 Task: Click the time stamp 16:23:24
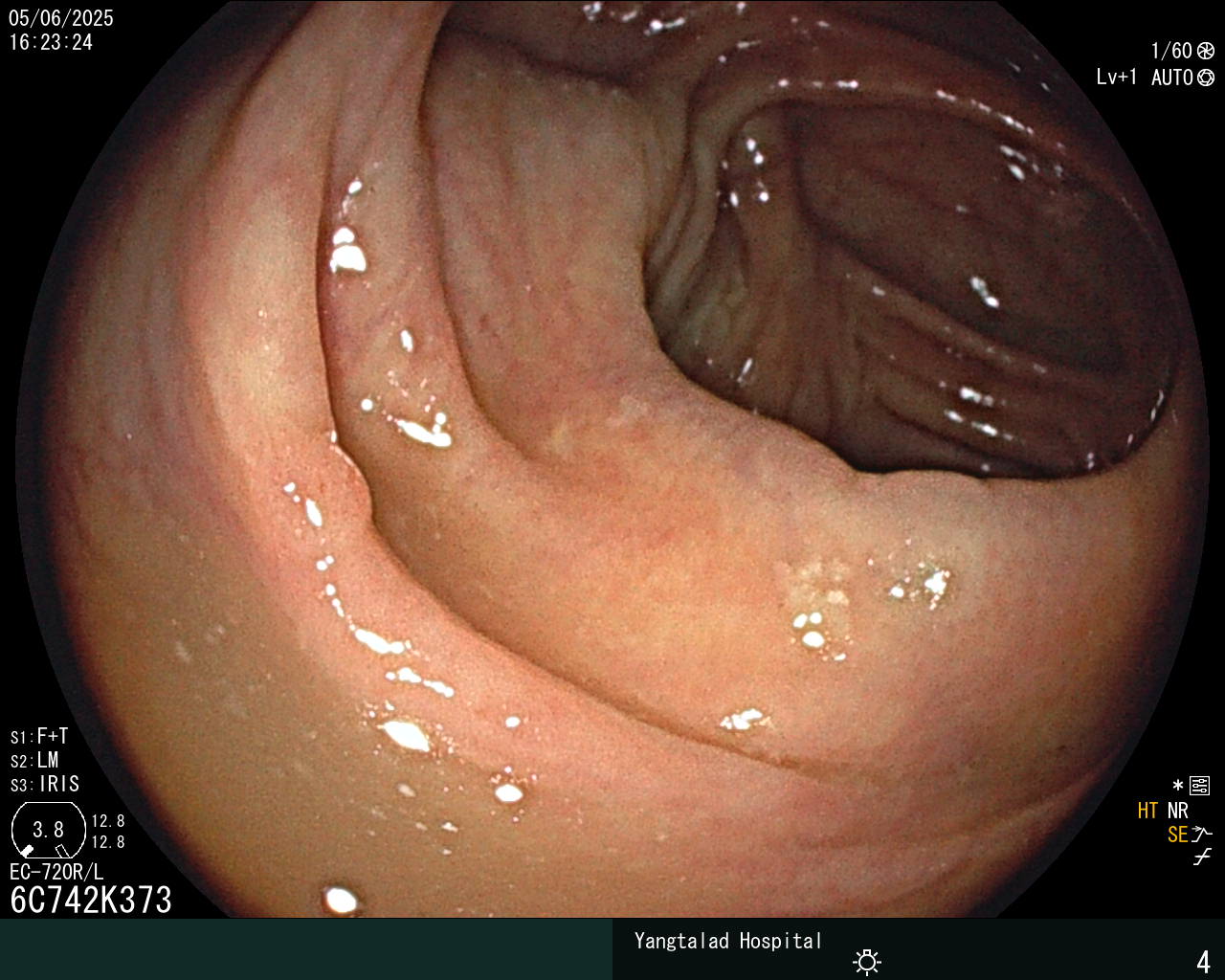coord(51,42)
